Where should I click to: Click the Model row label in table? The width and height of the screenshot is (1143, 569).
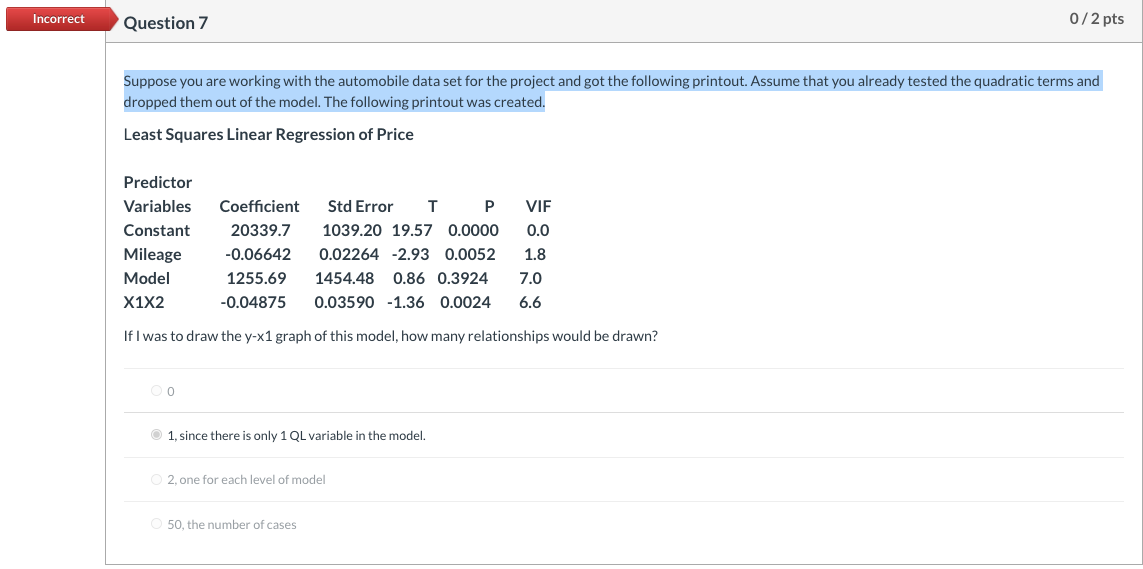tap(147, 278)
